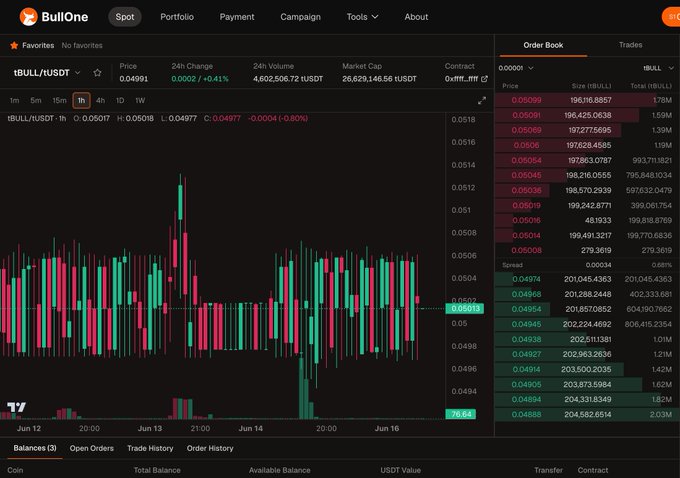Open the Campaign page
Image resolution: width=680 pixels, height=478 pixels.
(301, 17)
